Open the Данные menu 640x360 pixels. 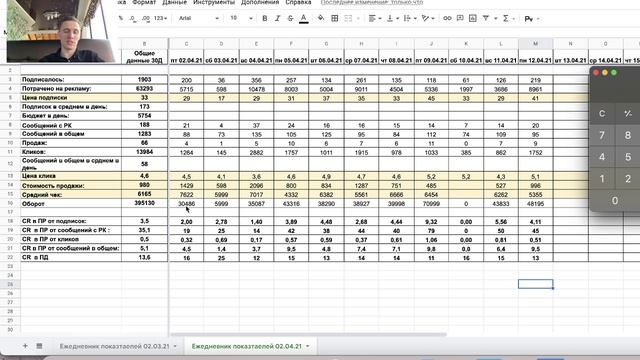(174, 2)
